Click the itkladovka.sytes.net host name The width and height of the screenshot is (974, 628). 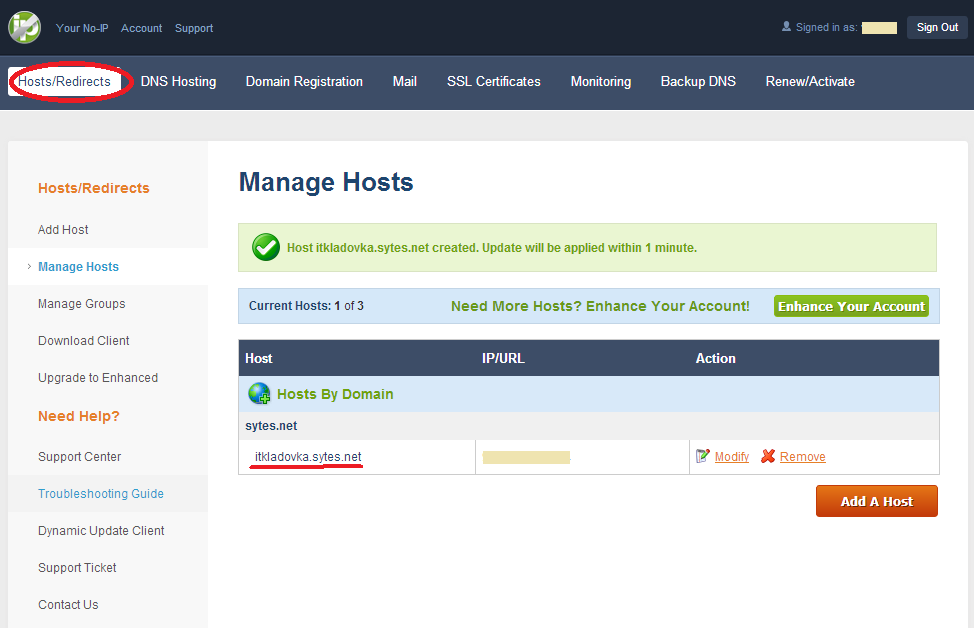click(308, 457)
